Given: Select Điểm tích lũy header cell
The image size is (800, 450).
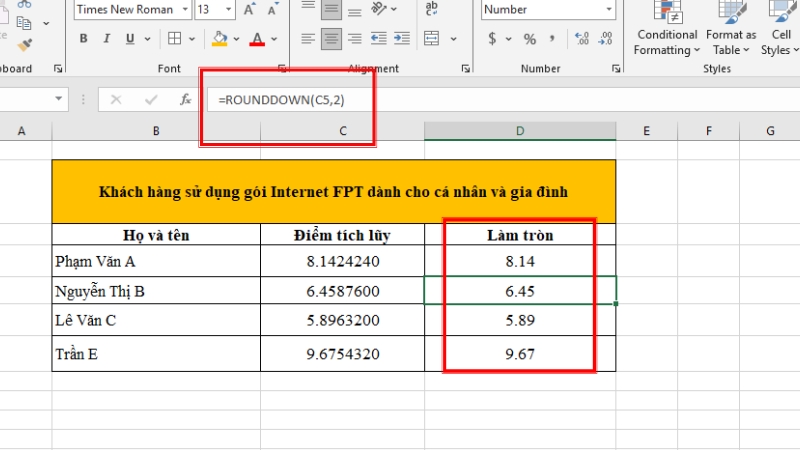Looking at the screenshot, I should [x=342, y=235].
